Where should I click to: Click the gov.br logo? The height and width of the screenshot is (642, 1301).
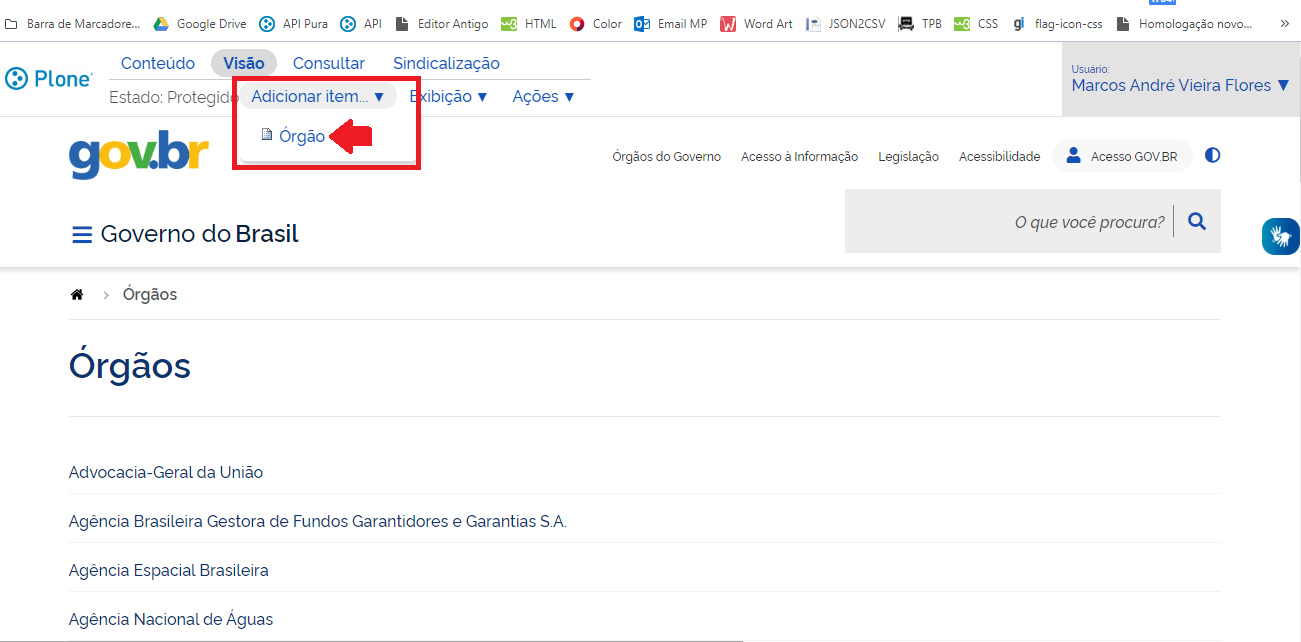(138, 155)
